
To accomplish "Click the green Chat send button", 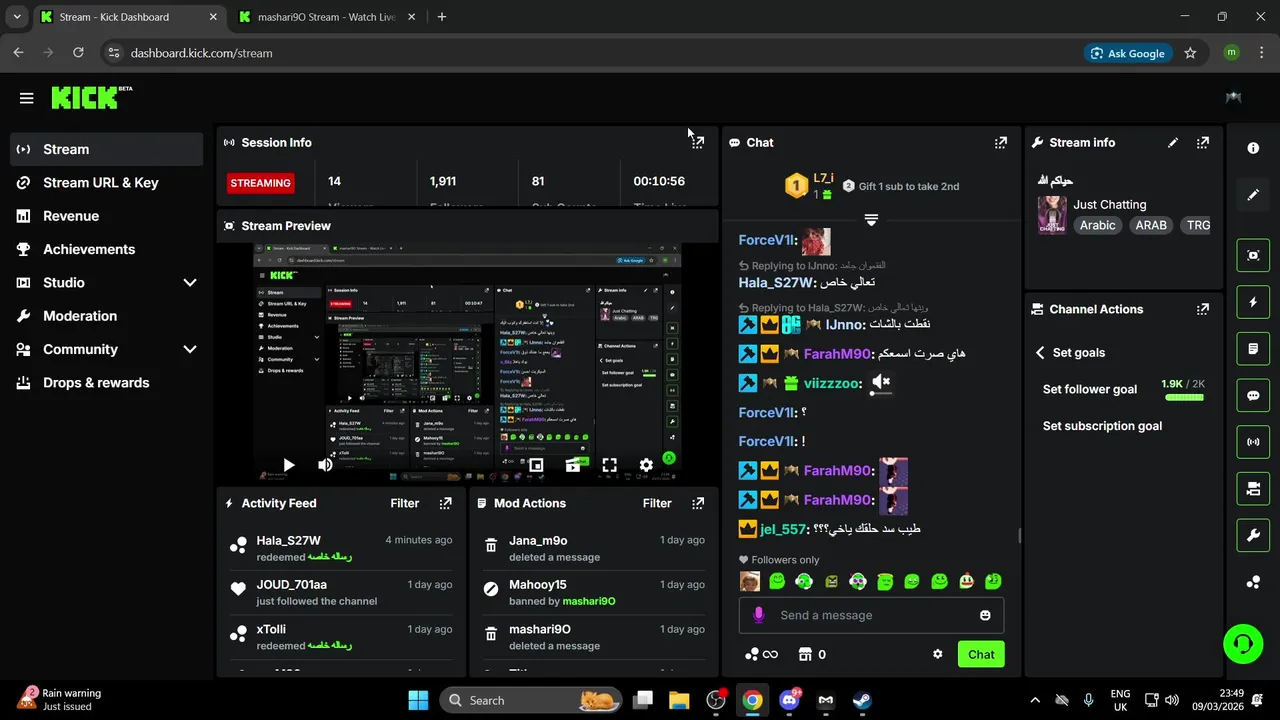I will (981, 654).
